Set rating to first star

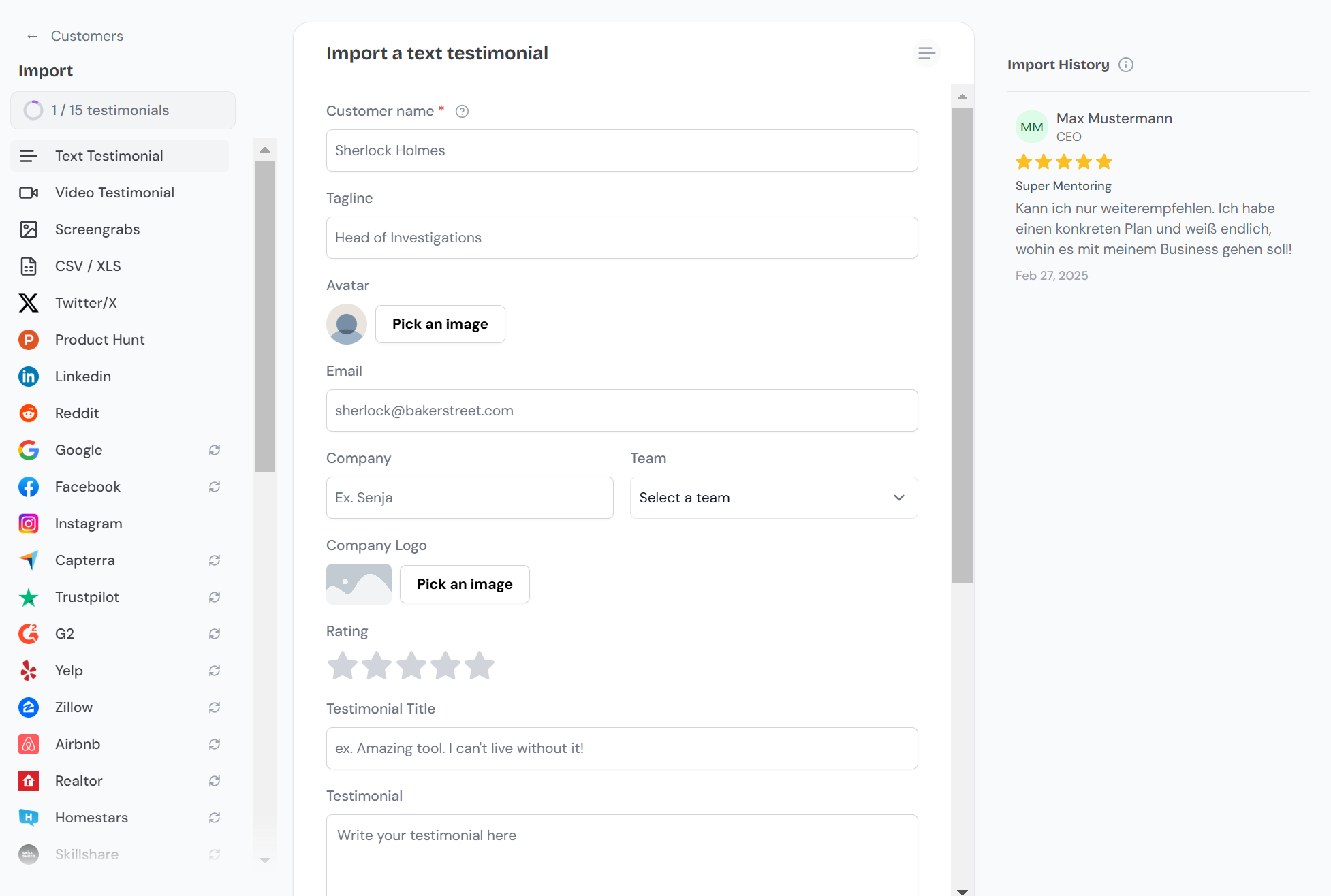point(343,666)
